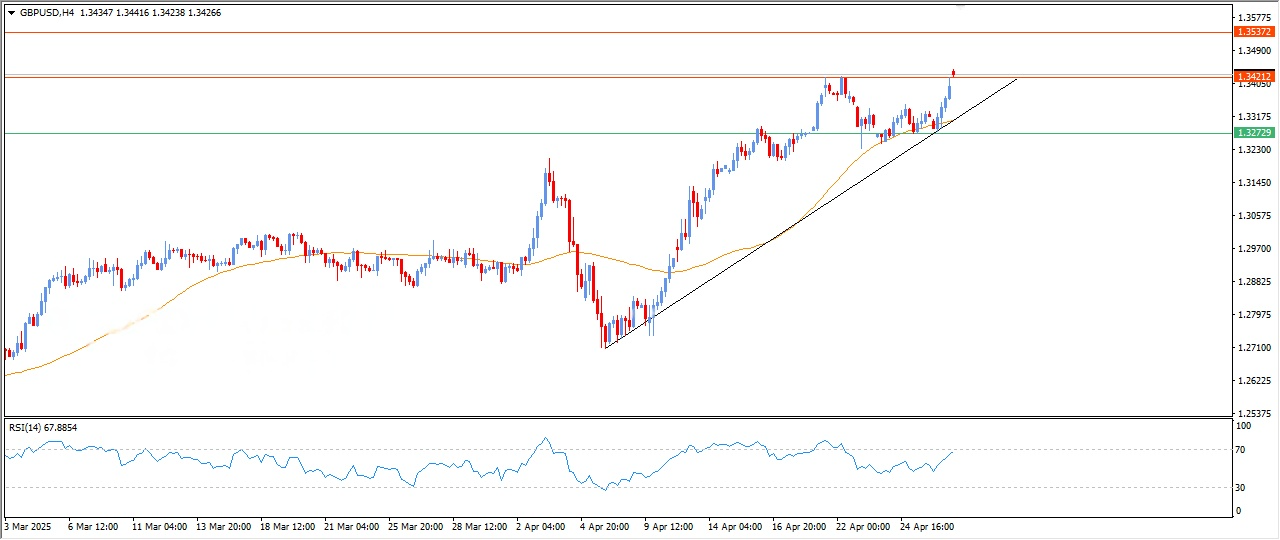Click the 1.25375 value on price scale
This screenshot has height=540, width=1280.
[x=1254, y=413]
